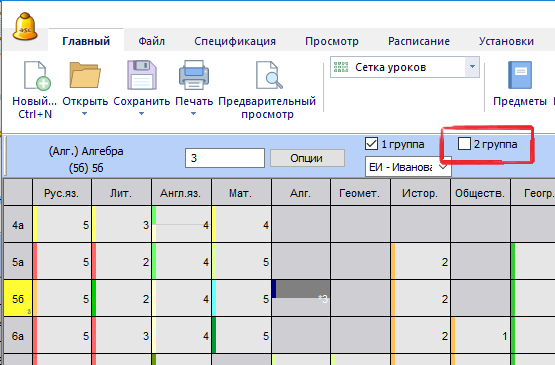Open the ЕИ - Иванова teacher dropdown

[408, 167]
